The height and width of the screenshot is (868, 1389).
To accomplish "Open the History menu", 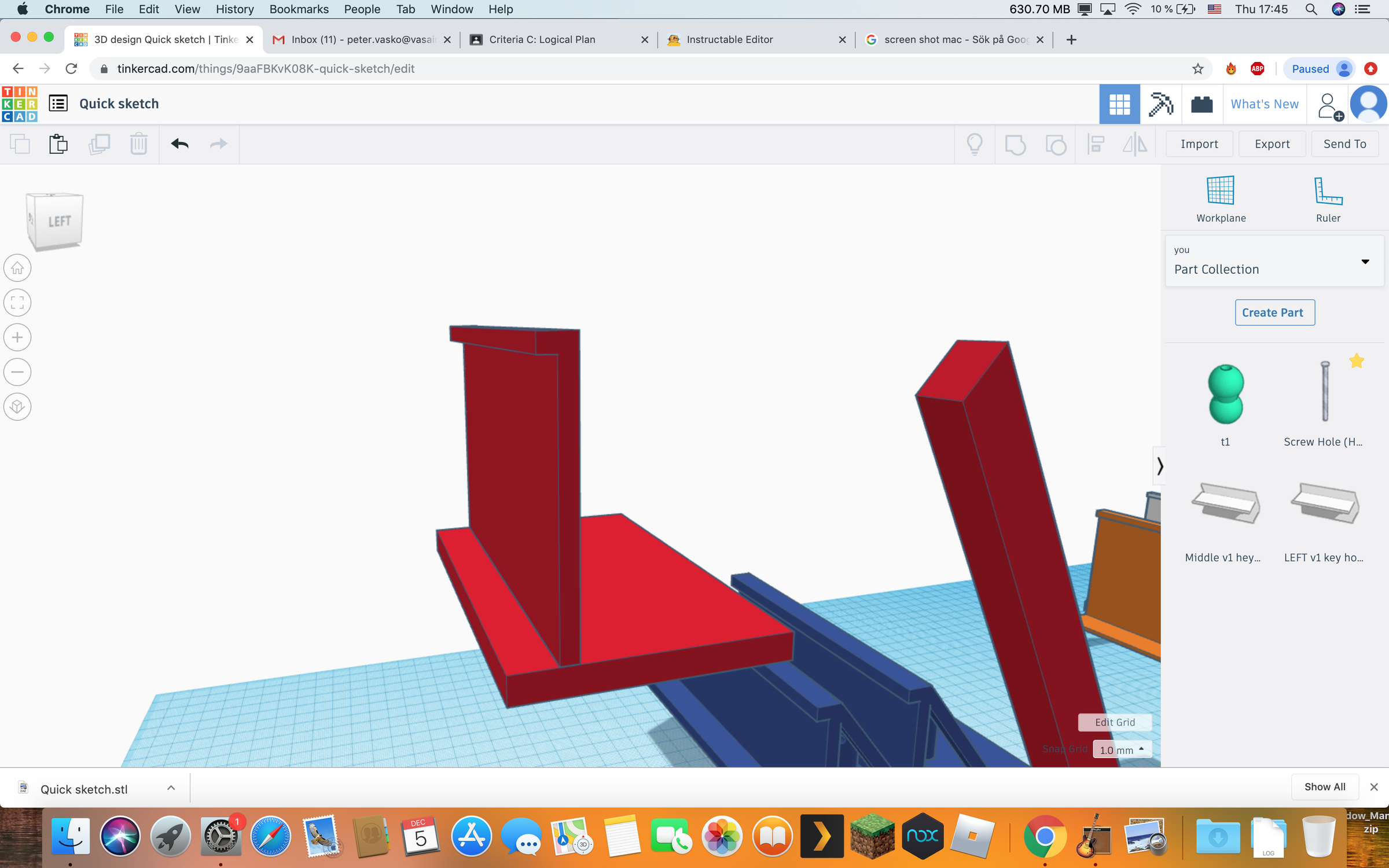I will click(234, 9).
